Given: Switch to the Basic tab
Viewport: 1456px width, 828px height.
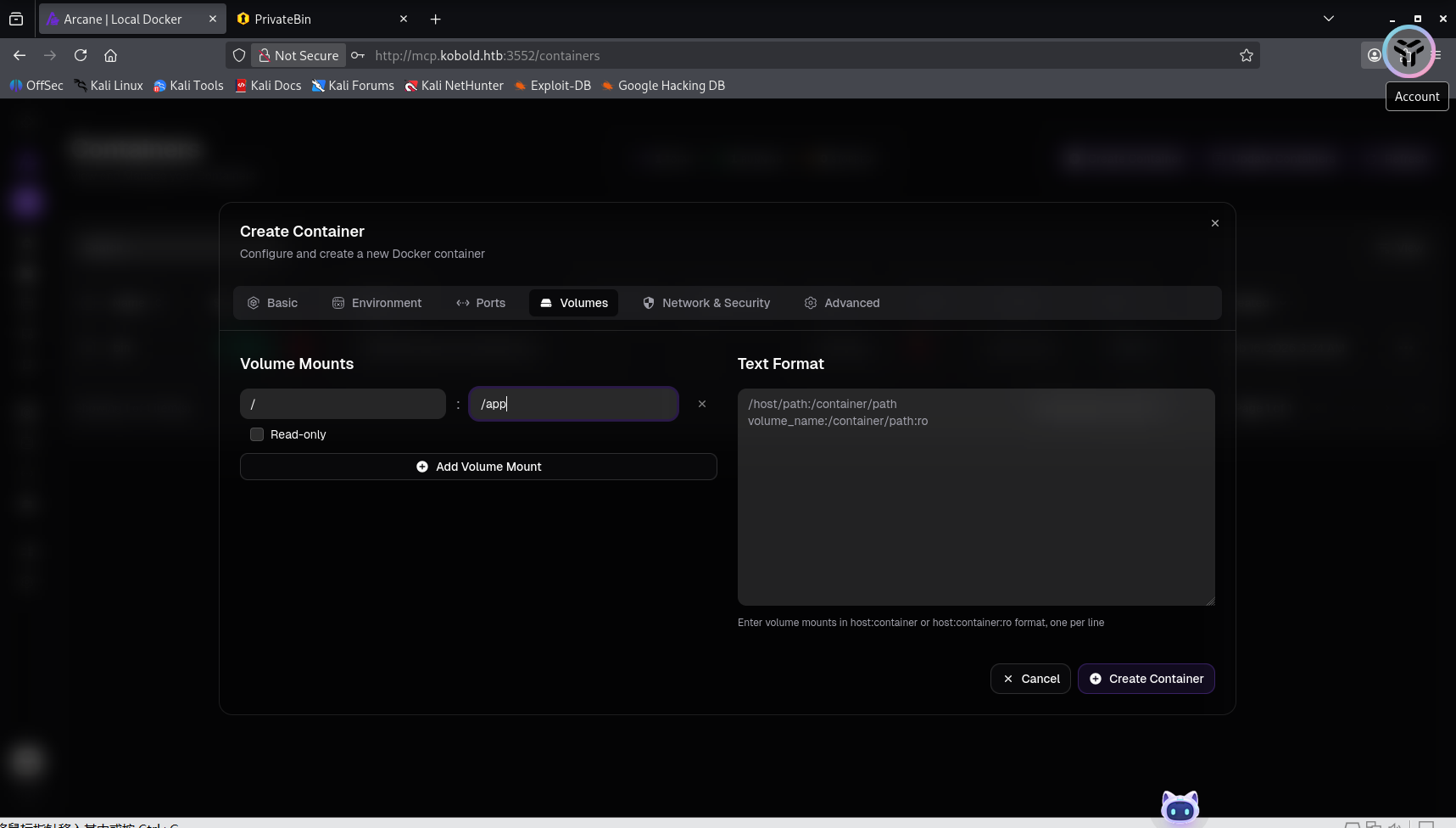Looking at the screenshot, I should (272, 303).
